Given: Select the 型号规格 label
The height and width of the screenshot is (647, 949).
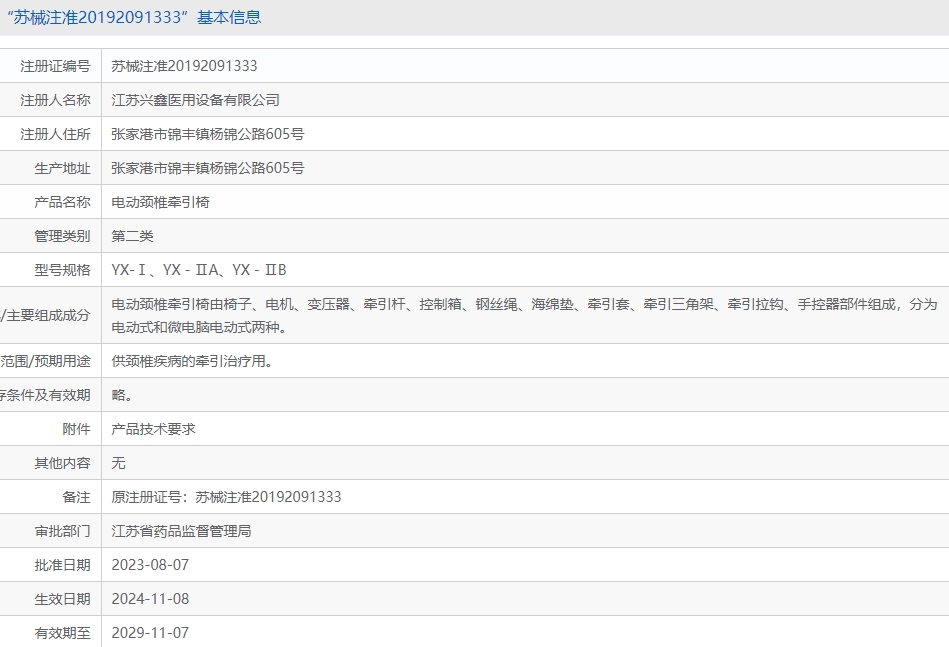Looking at the screenshot, I should pos(62,269).
